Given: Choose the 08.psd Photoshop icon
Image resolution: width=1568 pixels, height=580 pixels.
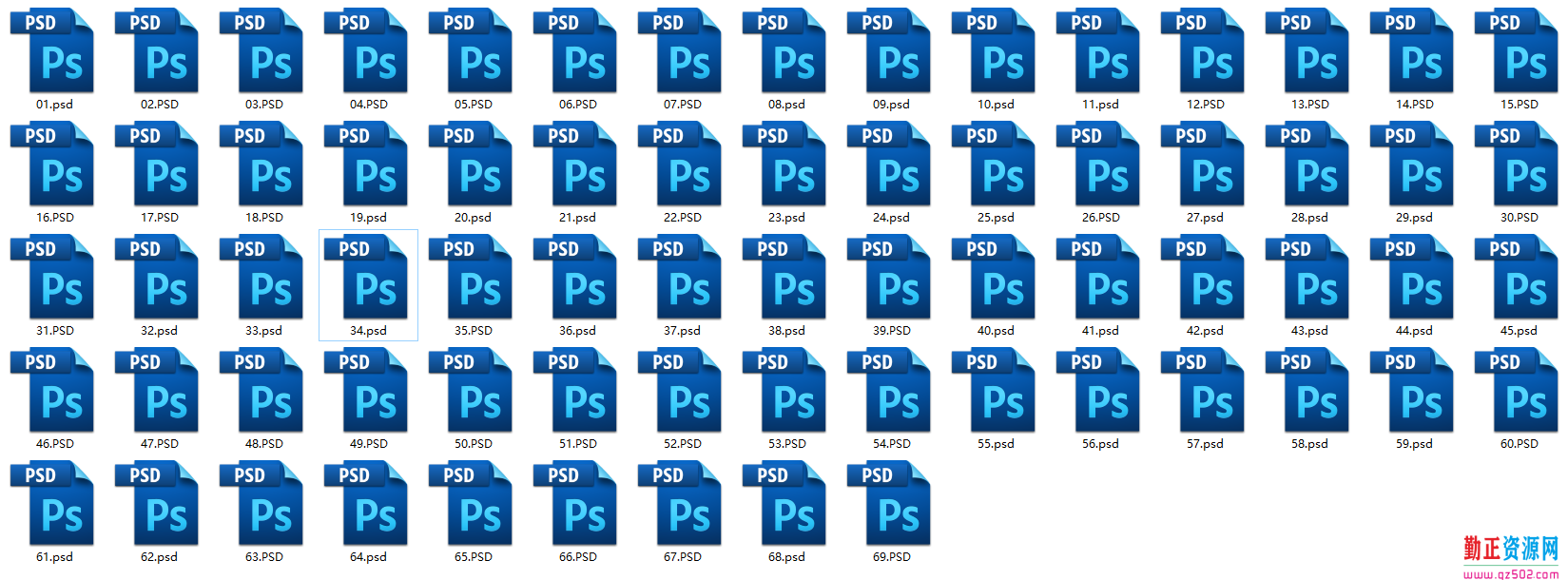Looking at the screenshot, I should coord(784,50).
